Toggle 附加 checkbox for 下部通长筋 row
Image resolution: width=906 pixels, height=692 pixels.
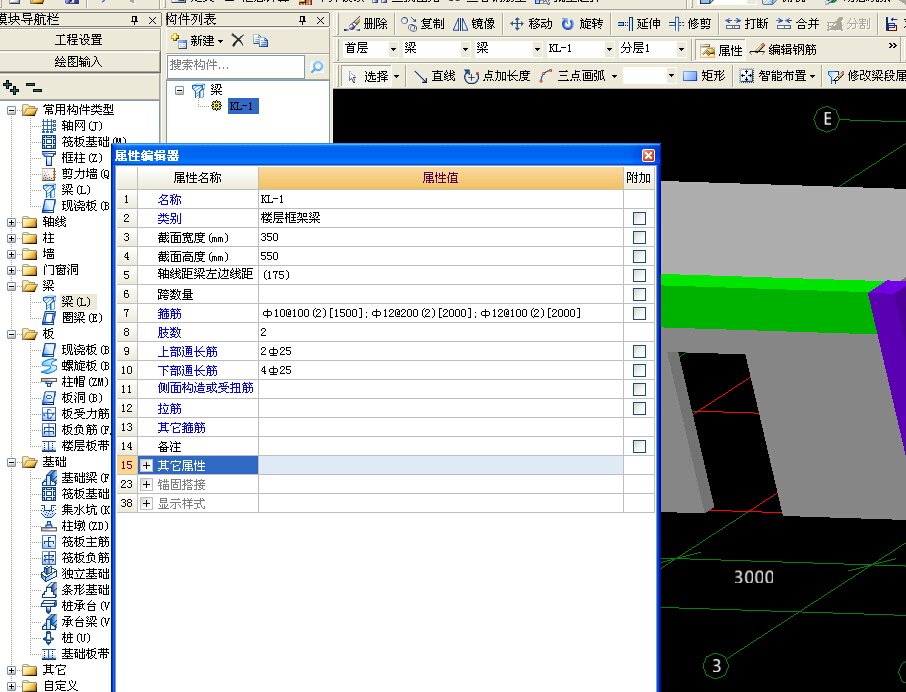(639, 370)
